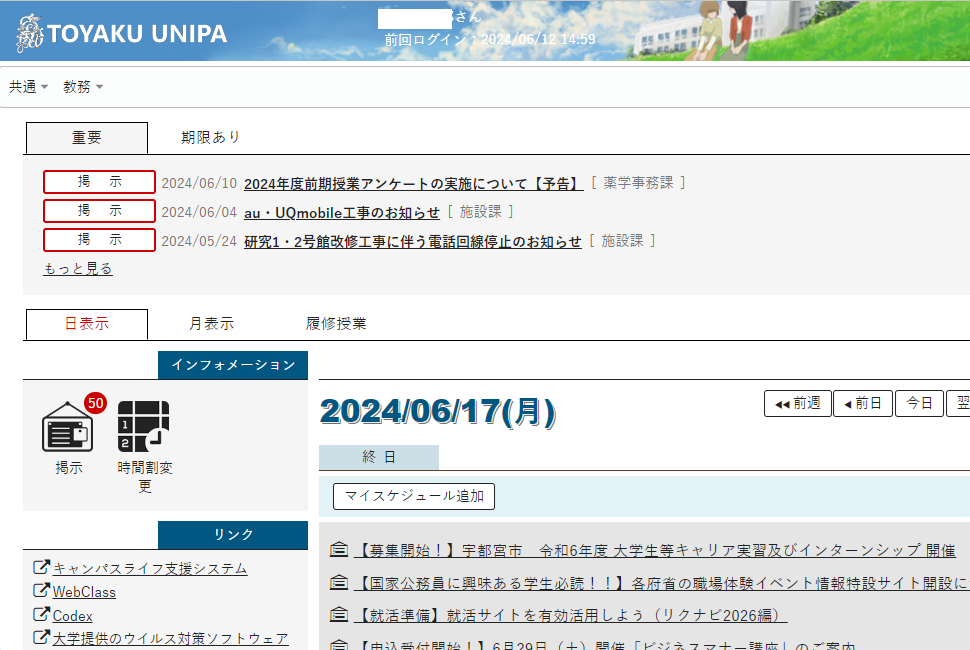Click notice icon beside 【国家公務員に興味ある学生必読

(x=338, y=582)
